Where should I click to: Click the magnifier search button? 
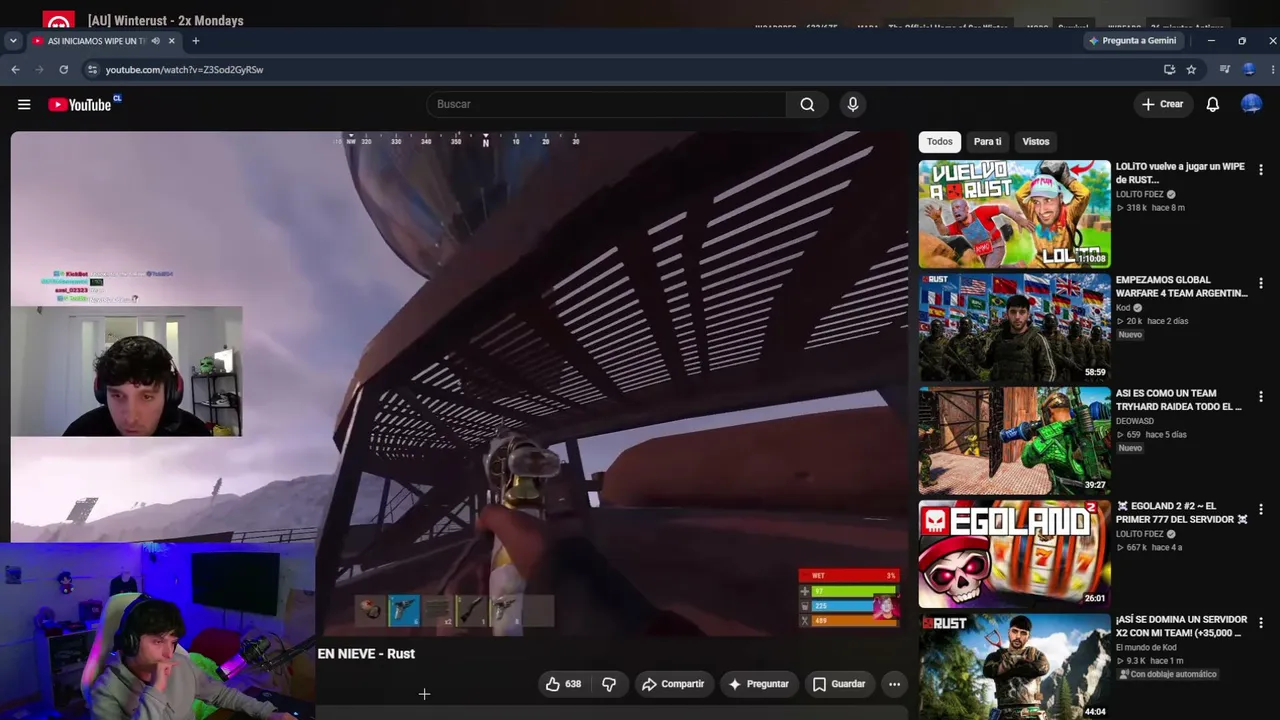click(x=807, y=104)
